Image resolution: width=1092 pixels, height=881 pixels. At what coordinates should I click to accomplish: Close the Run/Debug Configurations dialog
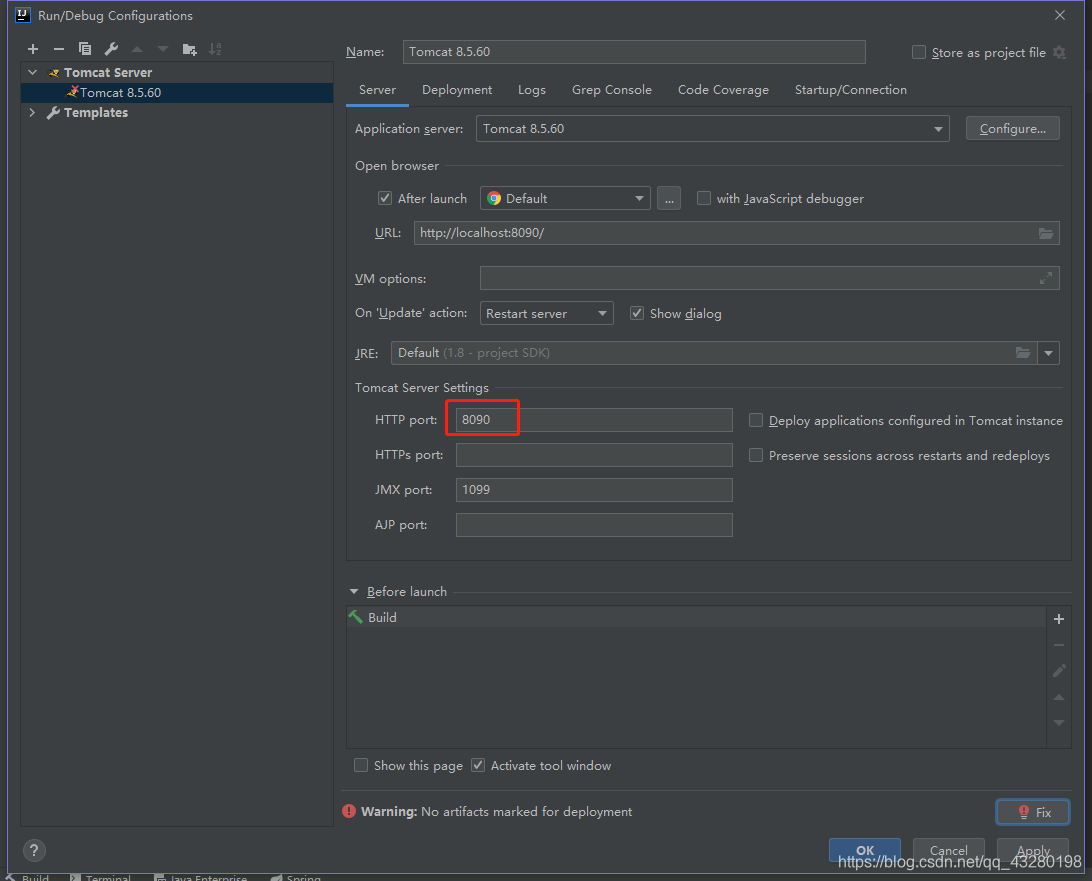click(1059, 15)
